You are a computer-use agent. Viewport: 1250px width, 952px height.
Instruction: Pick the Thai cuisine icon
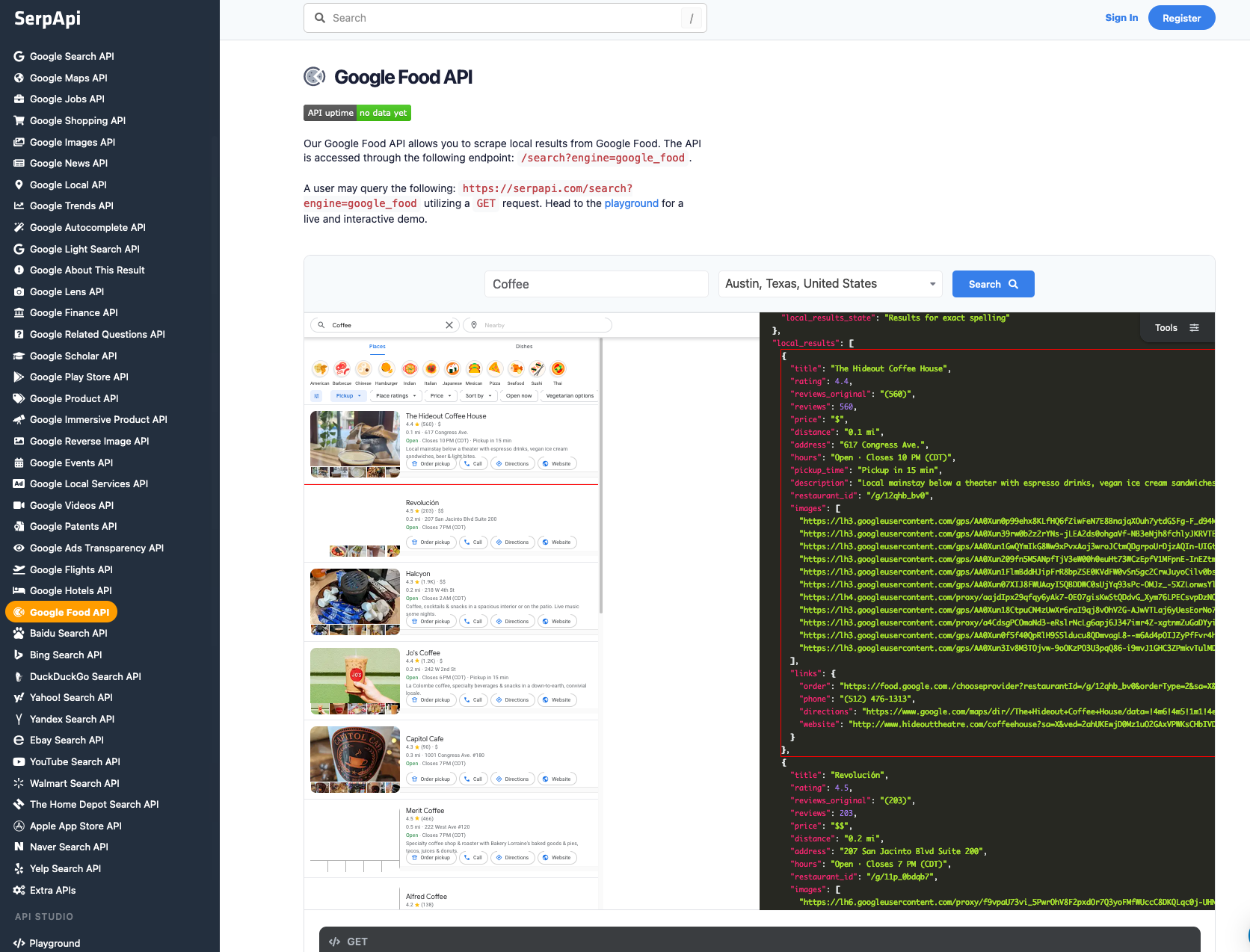pos(558,368)
